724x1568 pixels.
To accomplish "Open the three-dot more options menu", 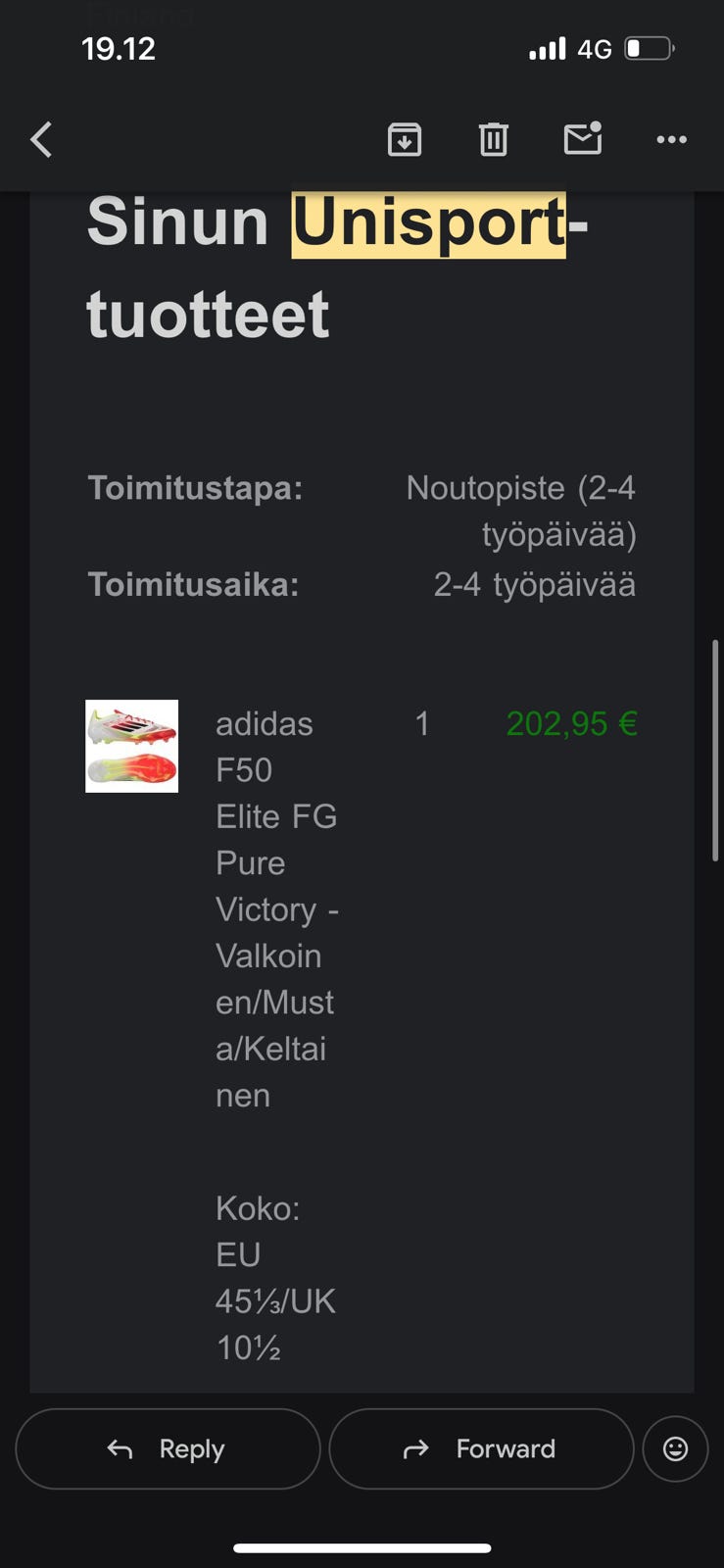I will pos(671,140).
